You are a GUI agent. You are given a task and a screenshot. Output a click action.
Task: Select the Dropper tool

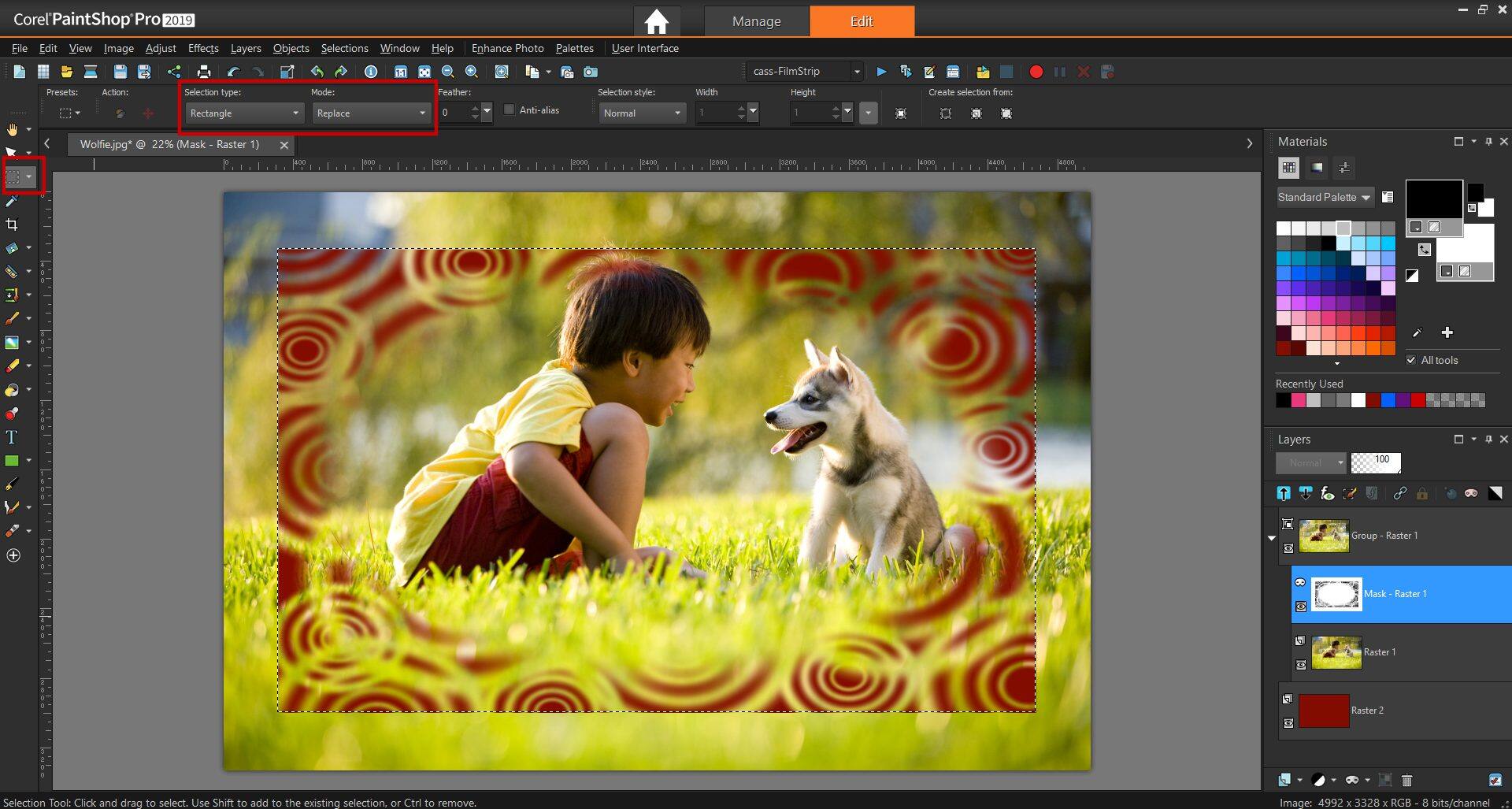point(13,201)
